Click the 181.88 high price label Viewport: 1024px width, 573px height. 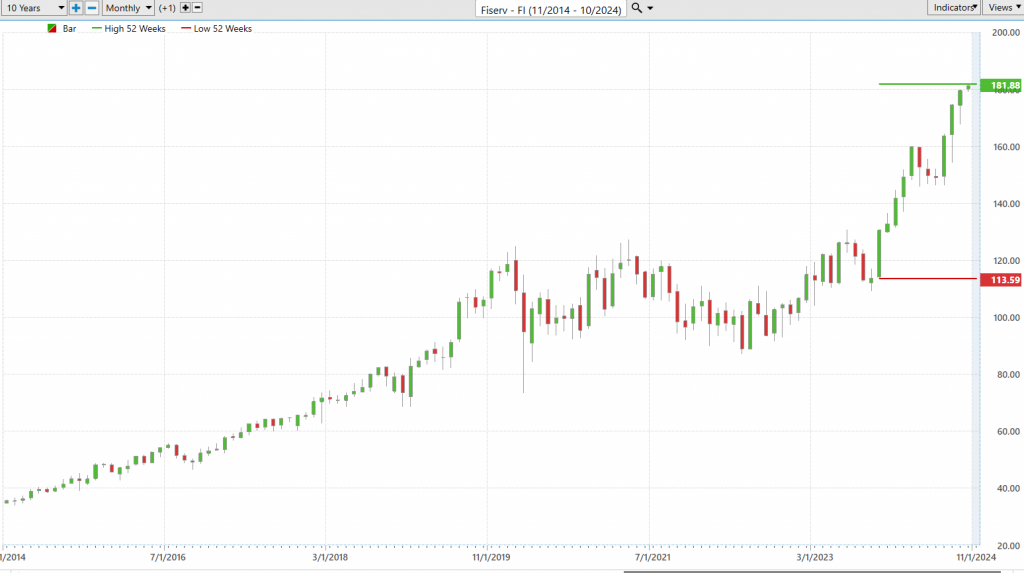1000,85
